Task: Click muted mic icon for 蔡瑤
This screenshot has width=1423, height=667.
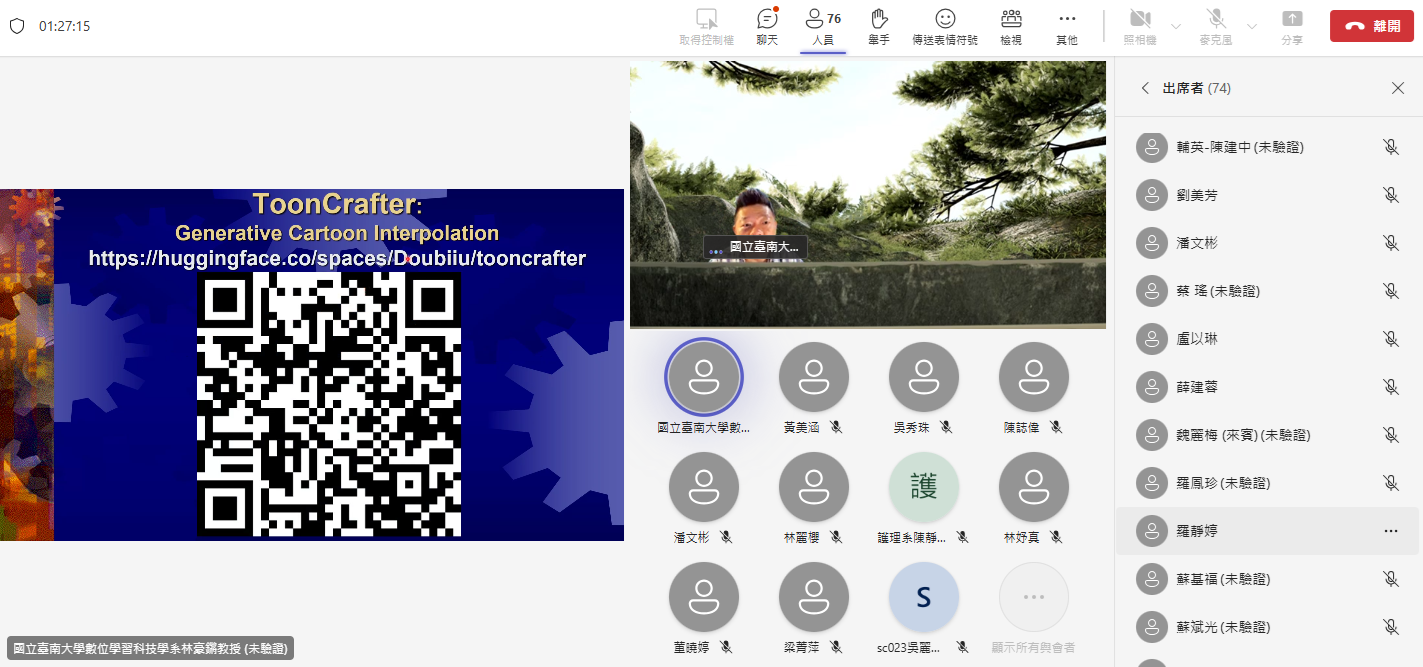Action: coord(1390,291)
